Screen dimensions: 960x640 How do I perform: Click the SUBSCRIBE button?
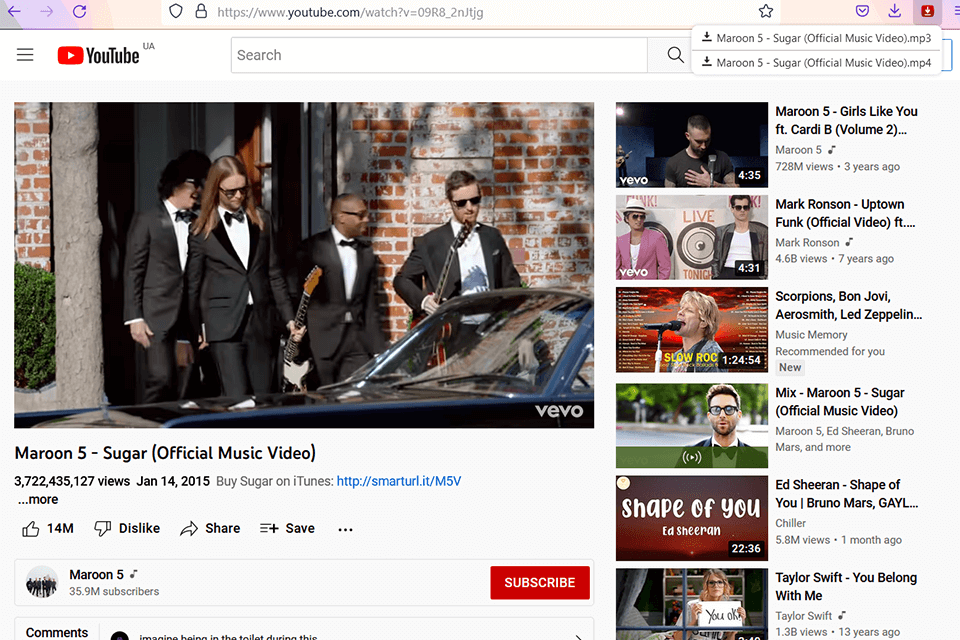pyautogui.click(x=539, y=582)
